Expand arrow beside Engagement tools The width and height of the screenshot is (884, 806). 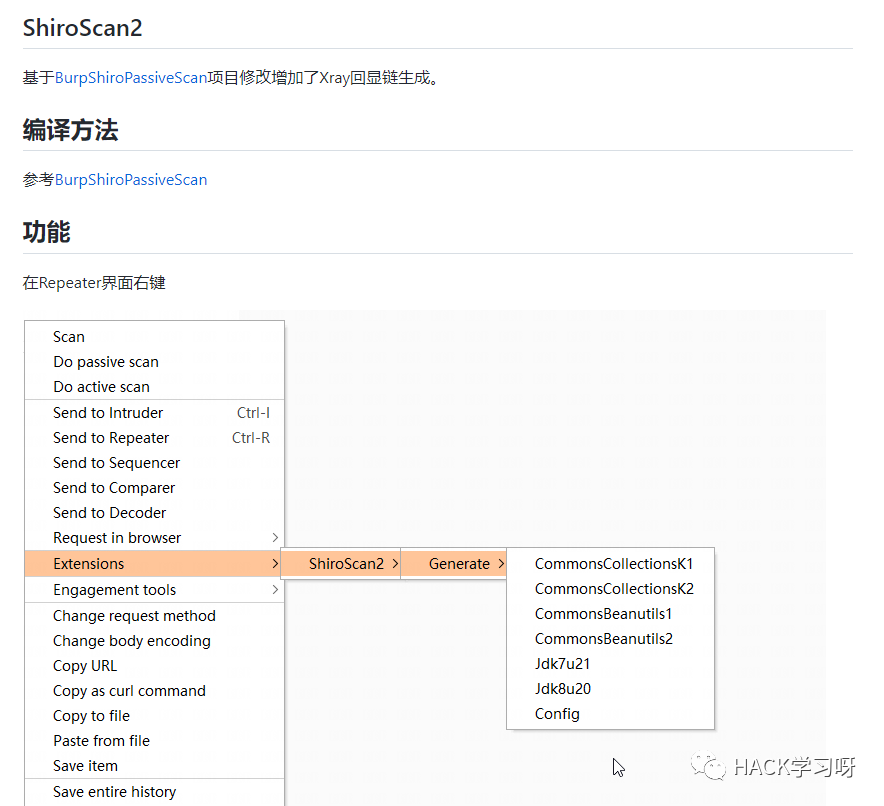pyautogui.click(x=275, y=590)
